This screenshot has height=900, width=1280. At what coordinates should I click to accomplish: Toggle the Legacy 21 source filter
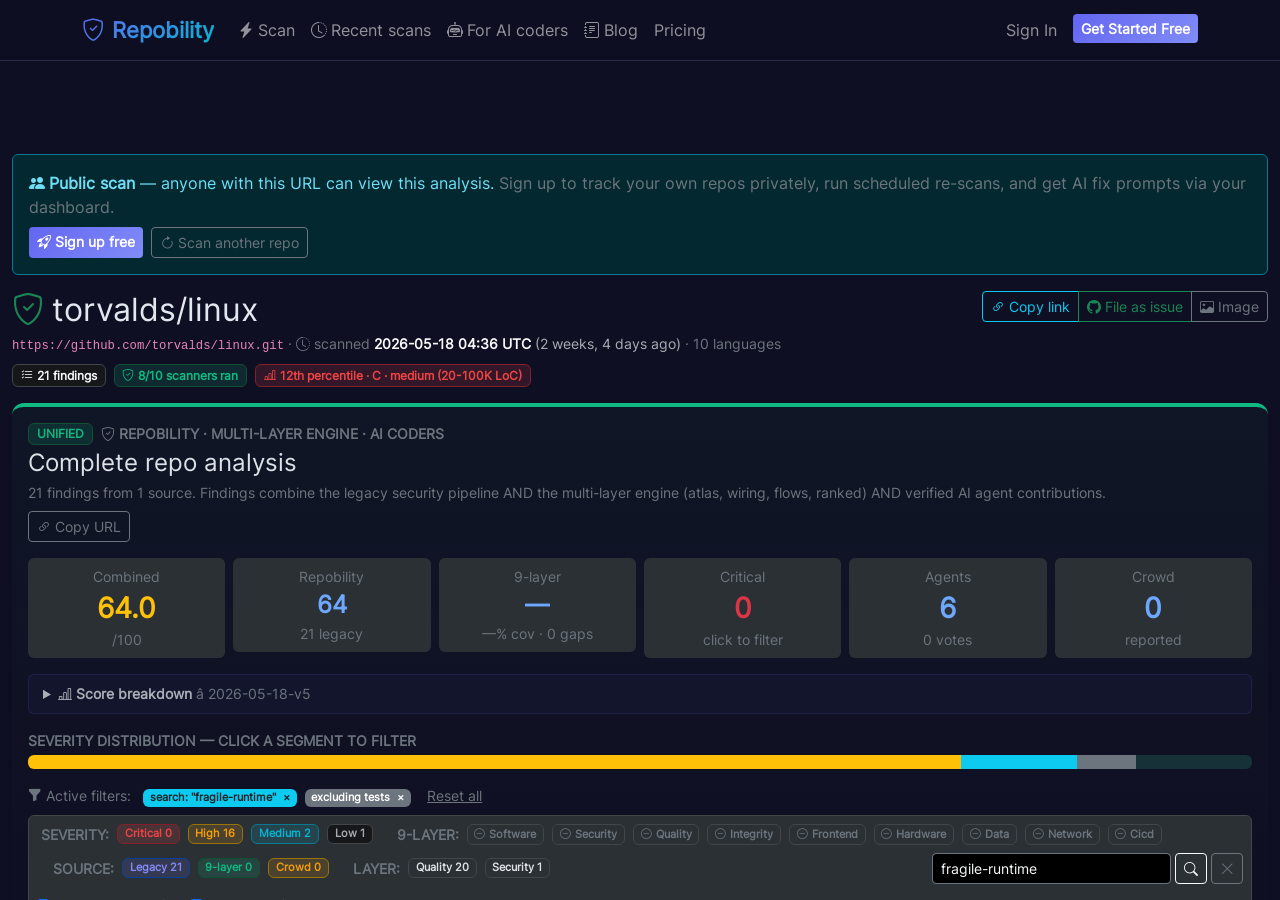pyautogui.click(x=156, y=868)
